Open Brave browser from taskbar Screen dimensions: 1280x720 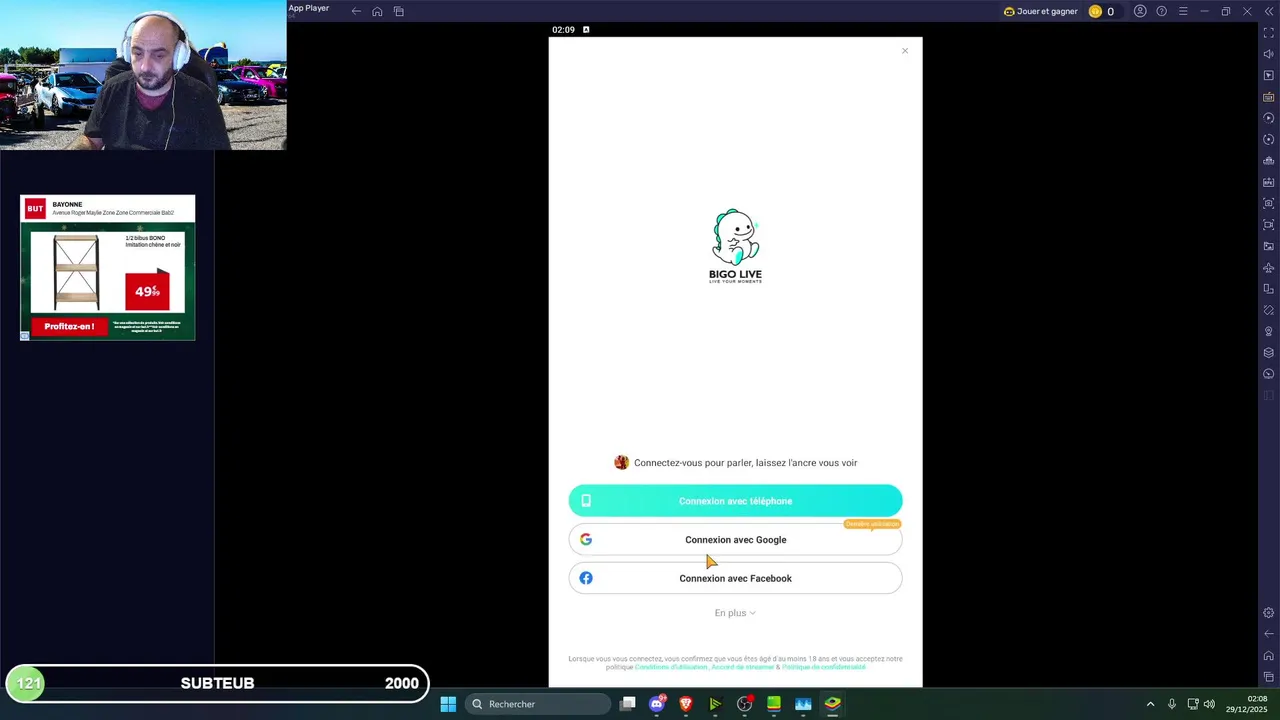[686, 704]
